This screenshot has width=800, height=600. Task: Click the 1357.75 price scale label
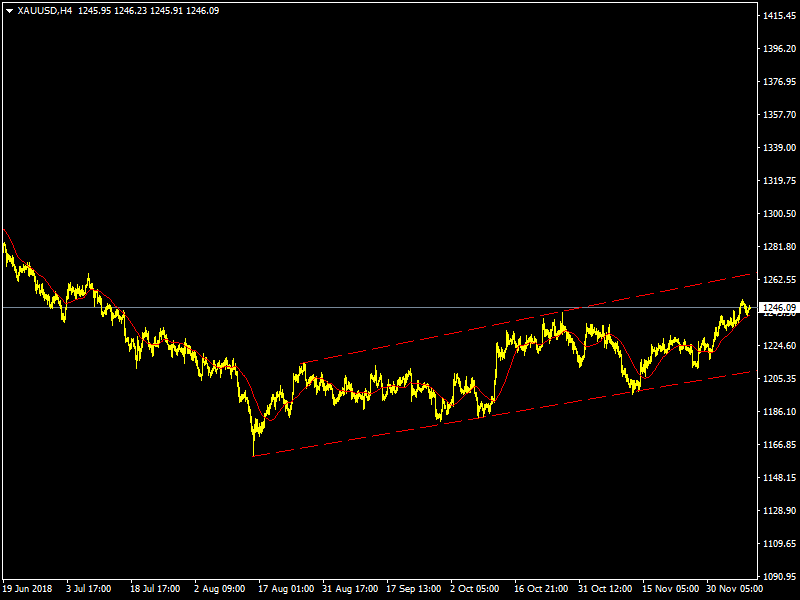click(x=778, y=115)
